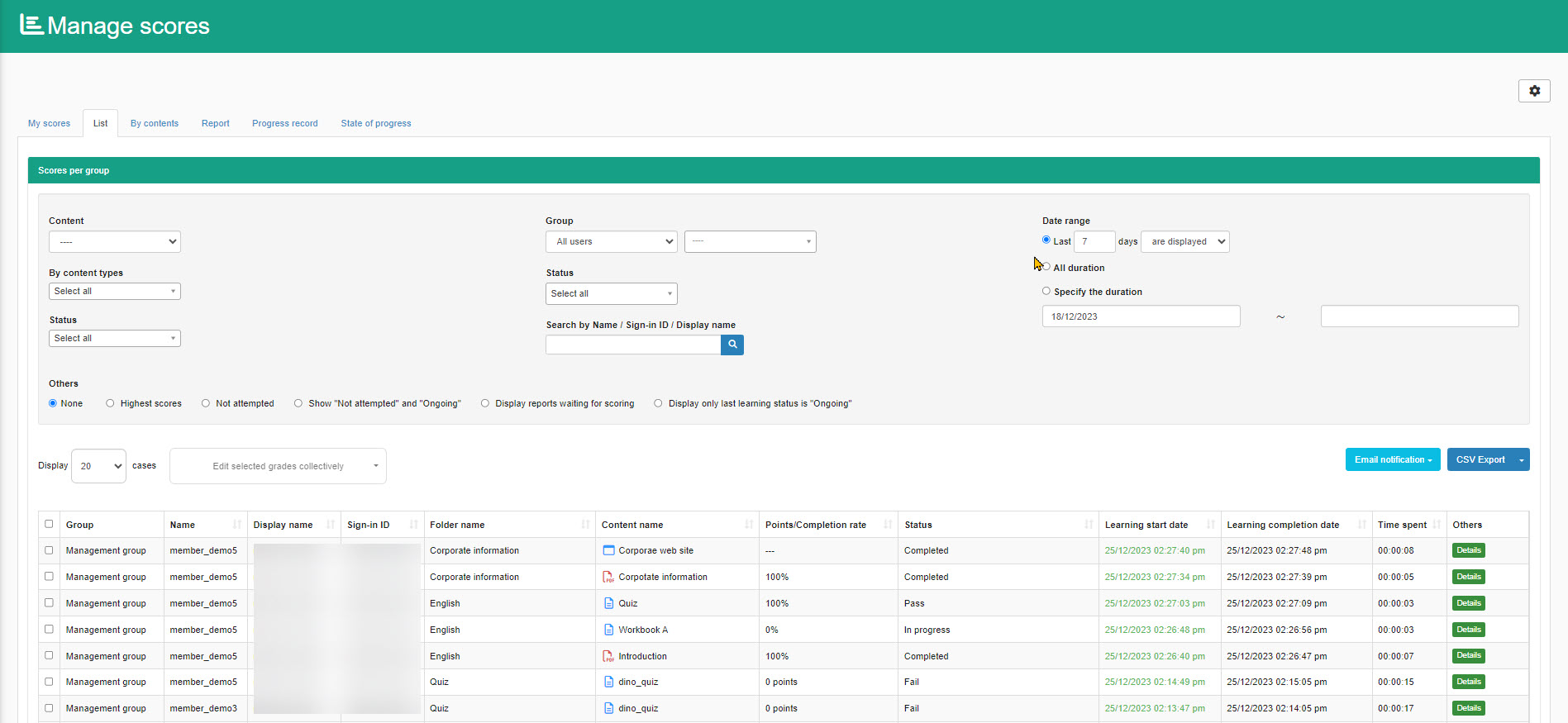Select the All duration radio button

[1046, 267]
